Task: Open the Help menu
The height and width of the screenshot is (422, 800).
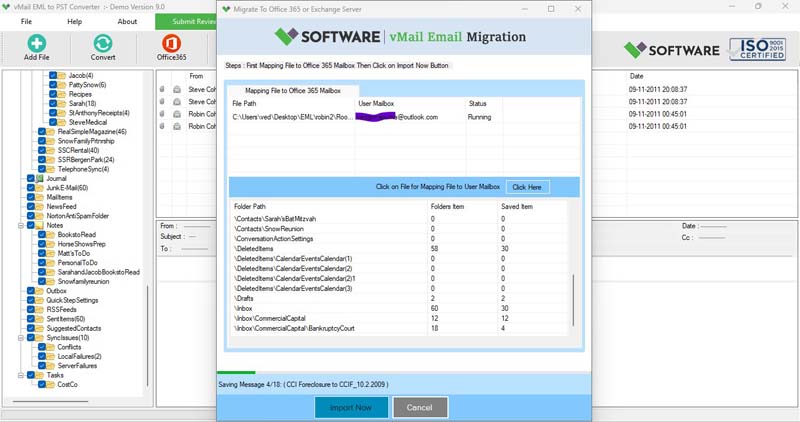Action: (74, 21)
